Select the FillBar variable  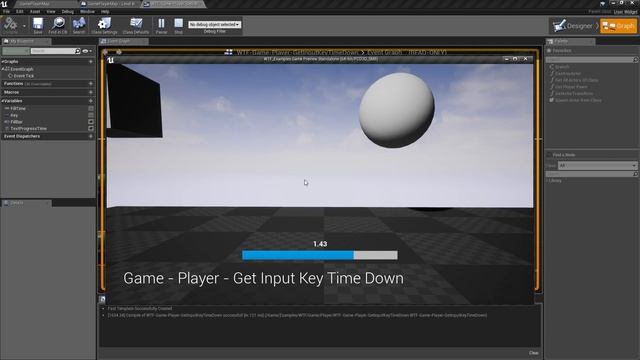click(x=16, y=122)
